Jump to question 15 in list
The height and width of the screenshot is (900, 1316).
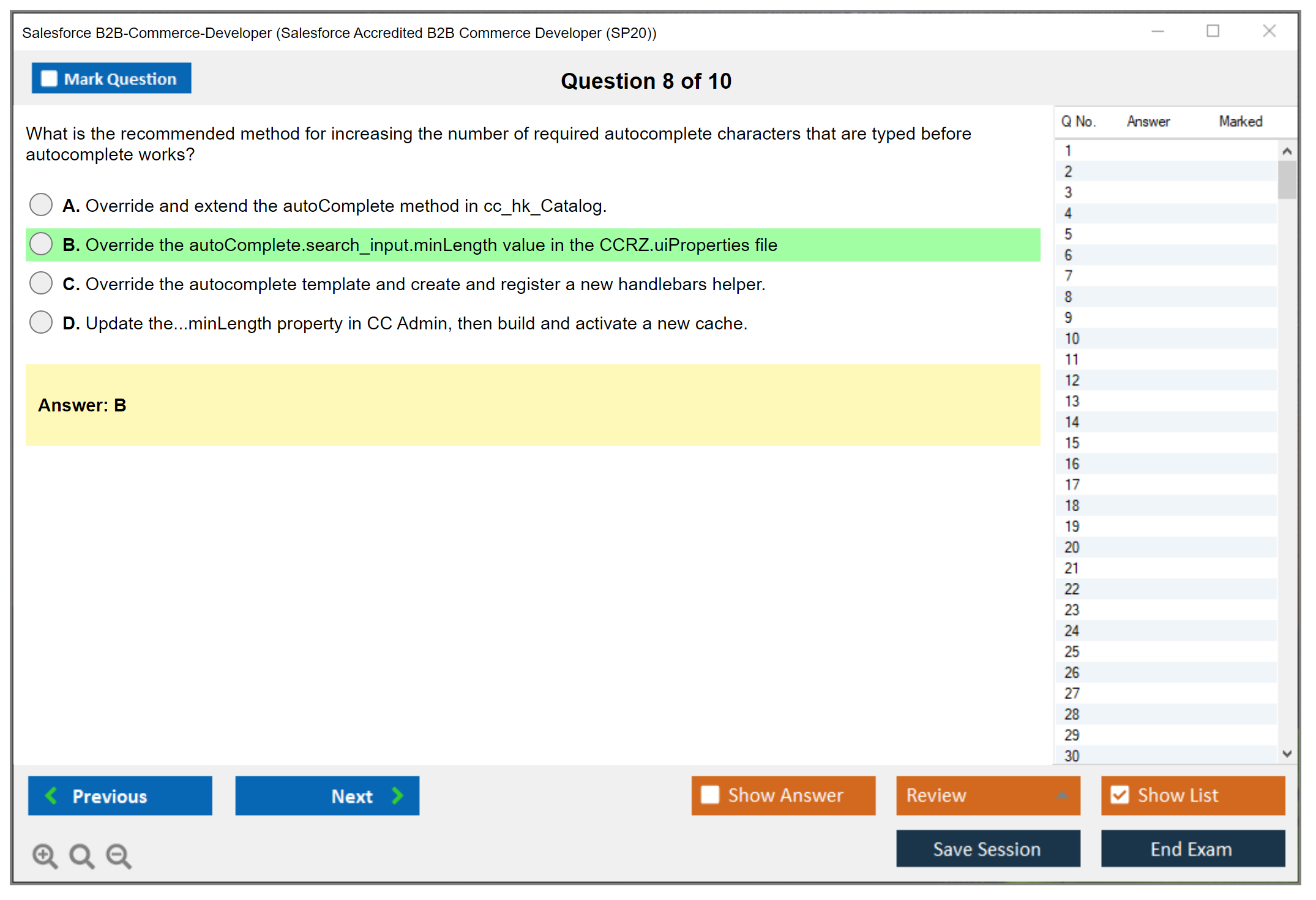coord(1072,443)
